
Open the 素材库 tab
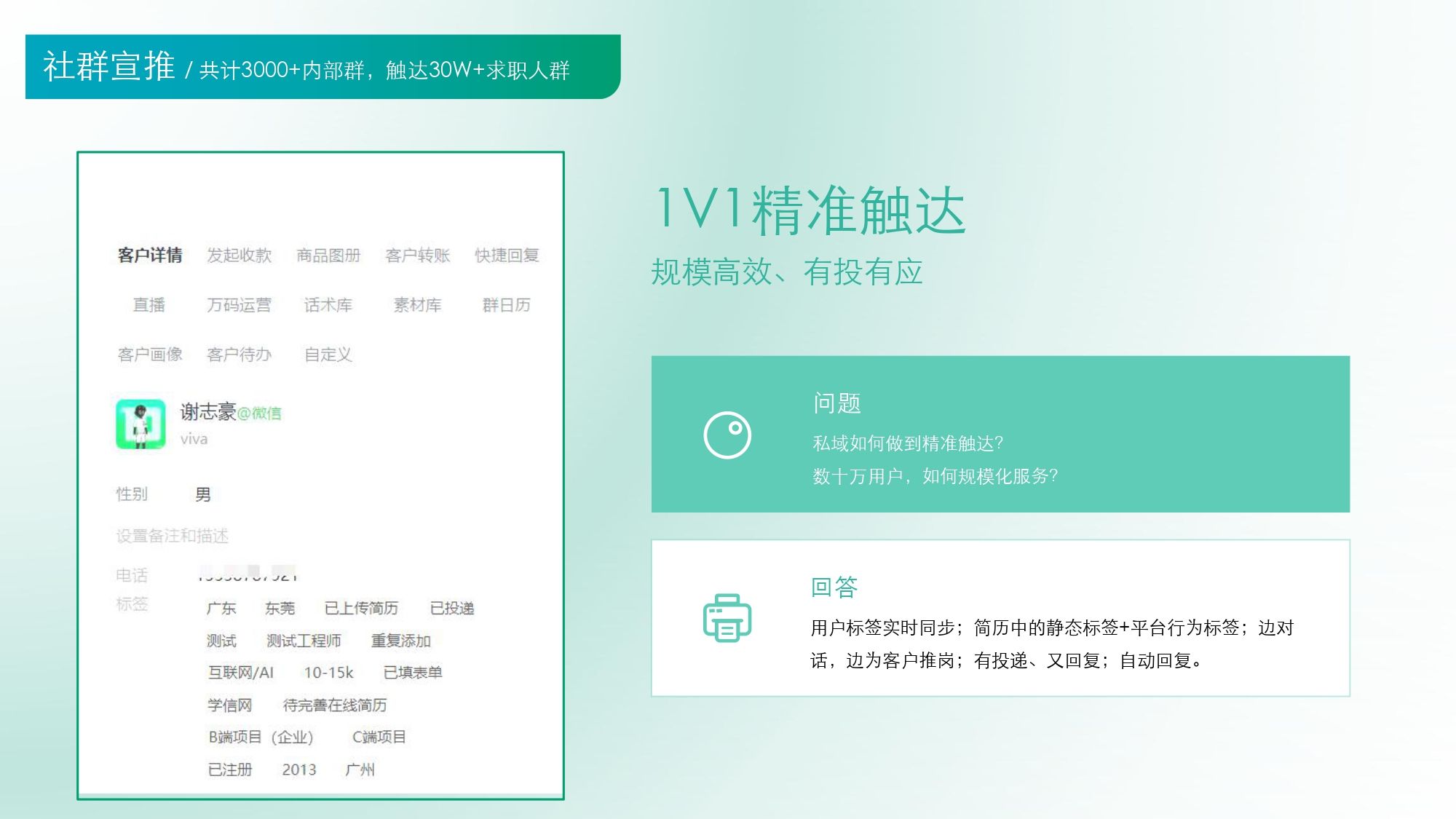coord(418,305)
